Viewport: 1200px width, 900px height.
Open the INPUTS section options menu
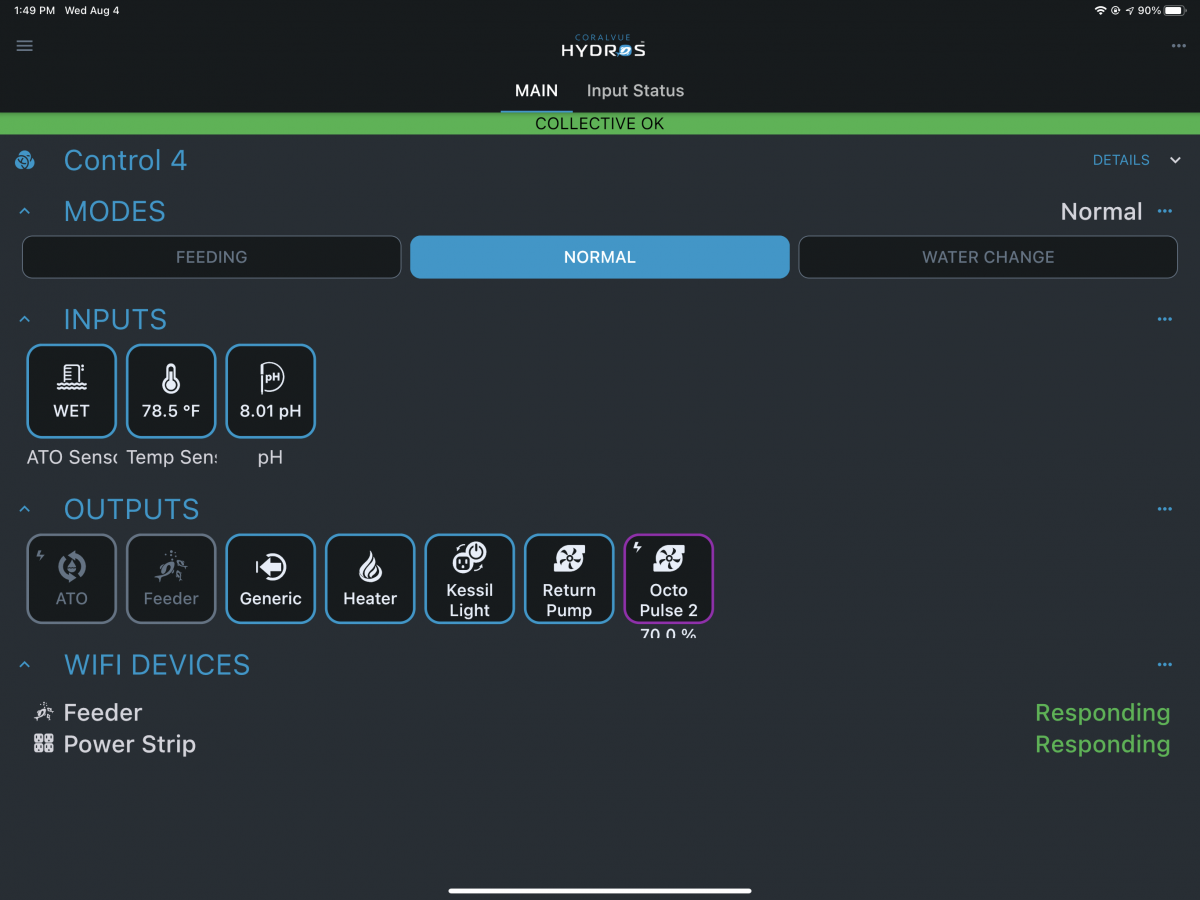[x=1164, y=319]
